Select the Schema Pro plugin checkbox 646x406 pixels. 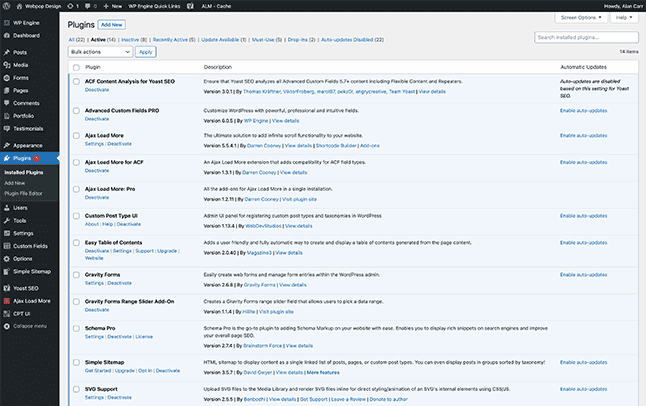click(76, 329)
